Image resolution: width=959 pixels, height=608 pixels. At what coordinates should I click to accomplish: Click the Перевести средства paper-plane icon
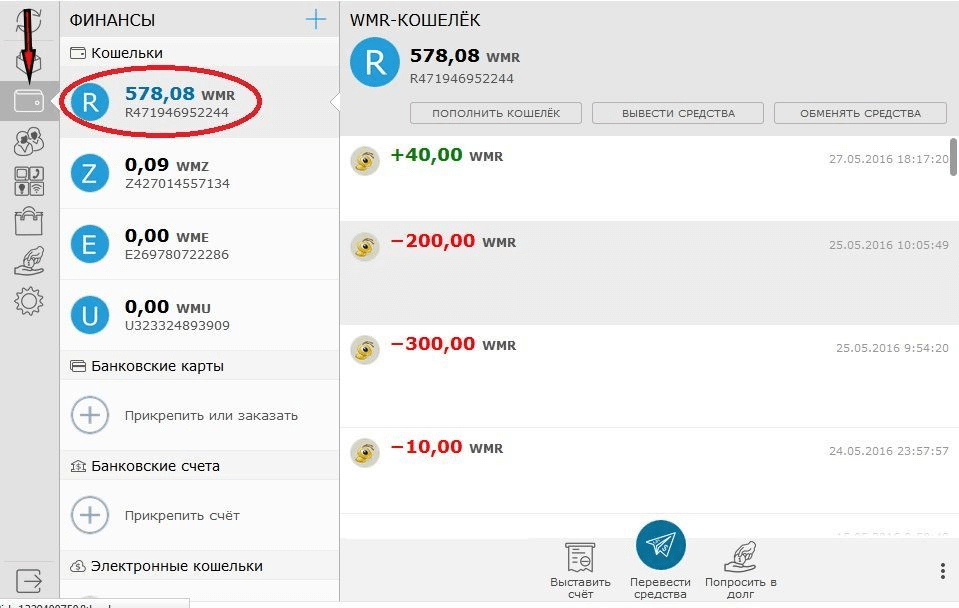point(661,544)
